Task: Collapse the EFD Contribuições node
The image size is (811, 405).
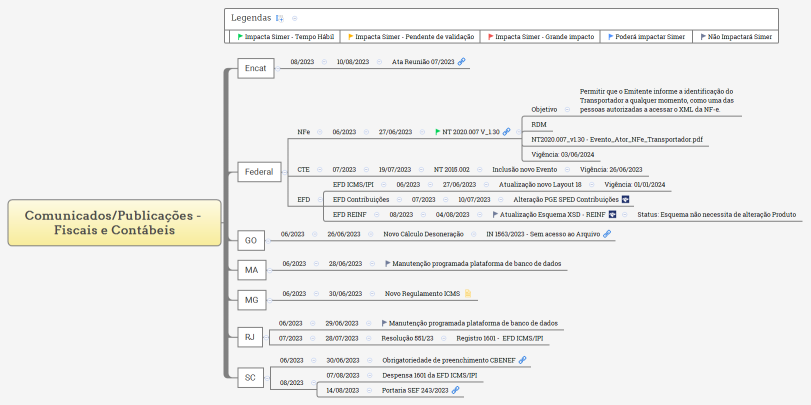Action: 399,199
